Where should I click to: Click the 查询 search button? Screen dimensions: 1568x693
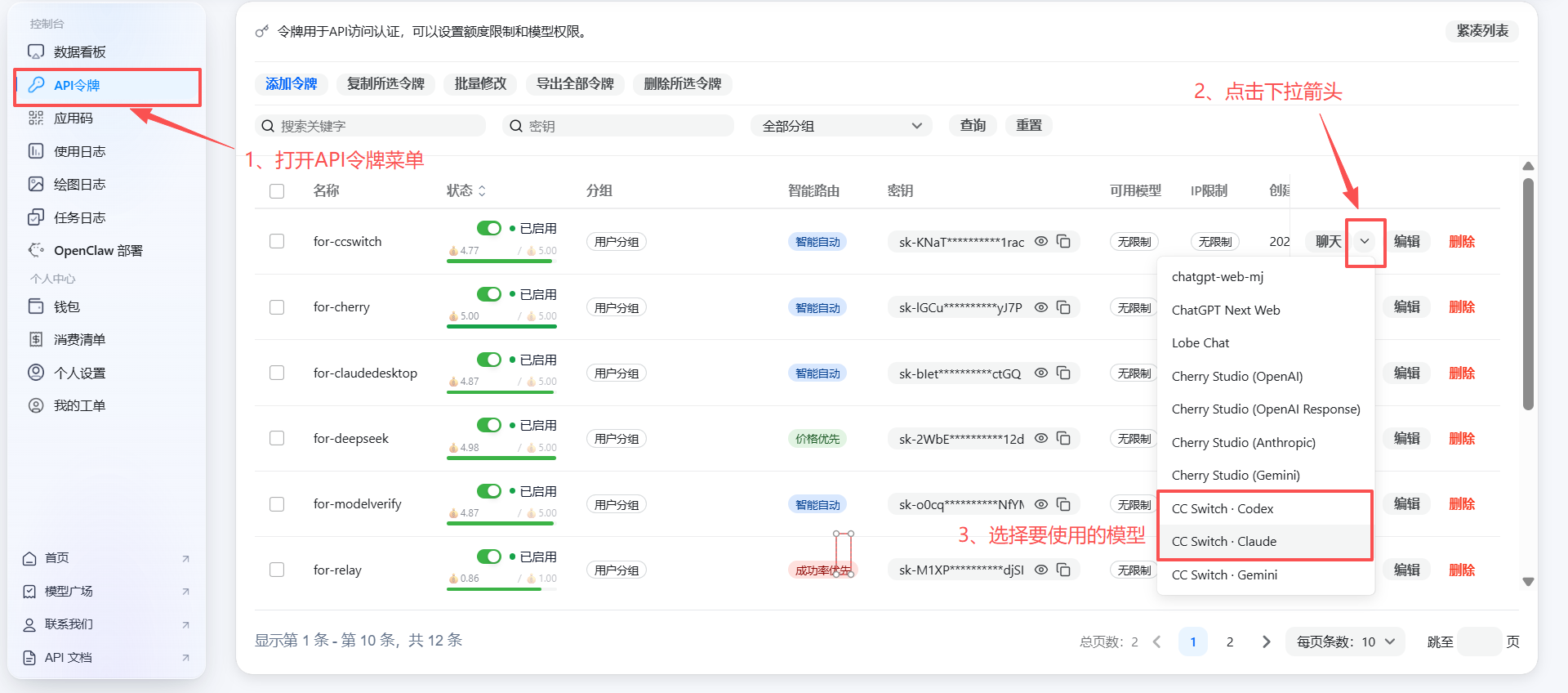tap(973, 125)
